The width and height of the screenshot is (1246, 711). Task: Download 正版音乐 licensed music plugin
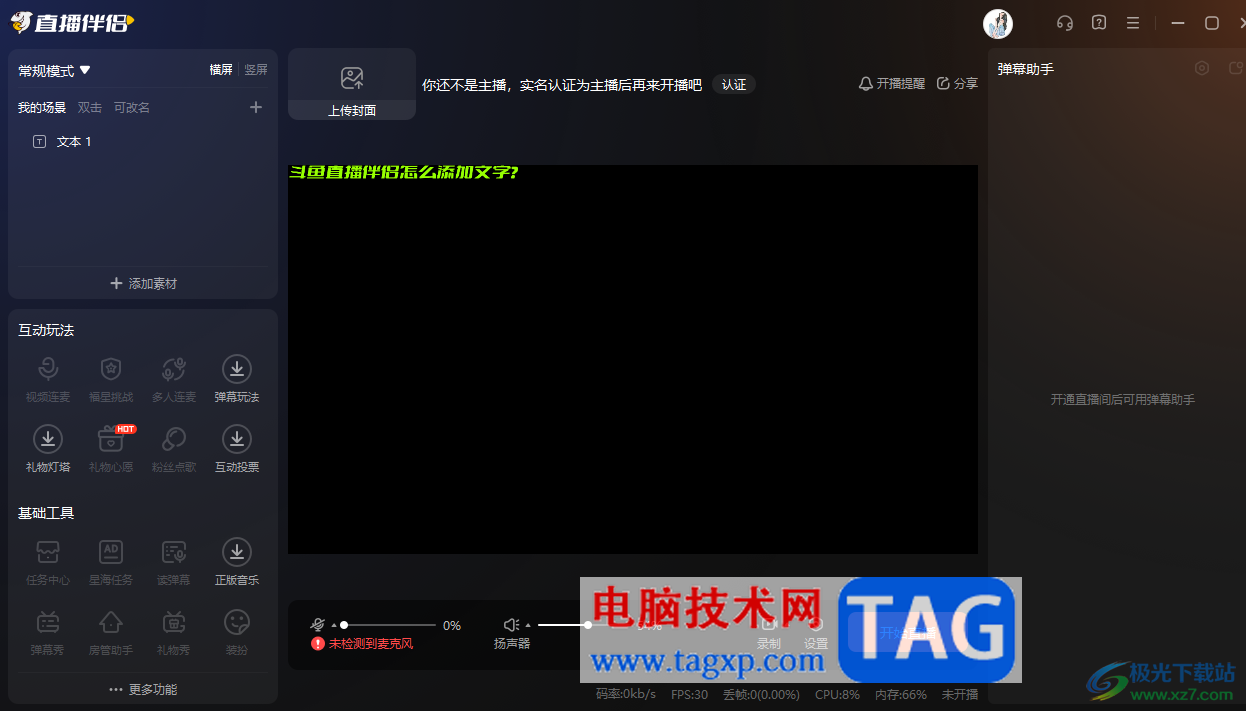click(237, 562)
